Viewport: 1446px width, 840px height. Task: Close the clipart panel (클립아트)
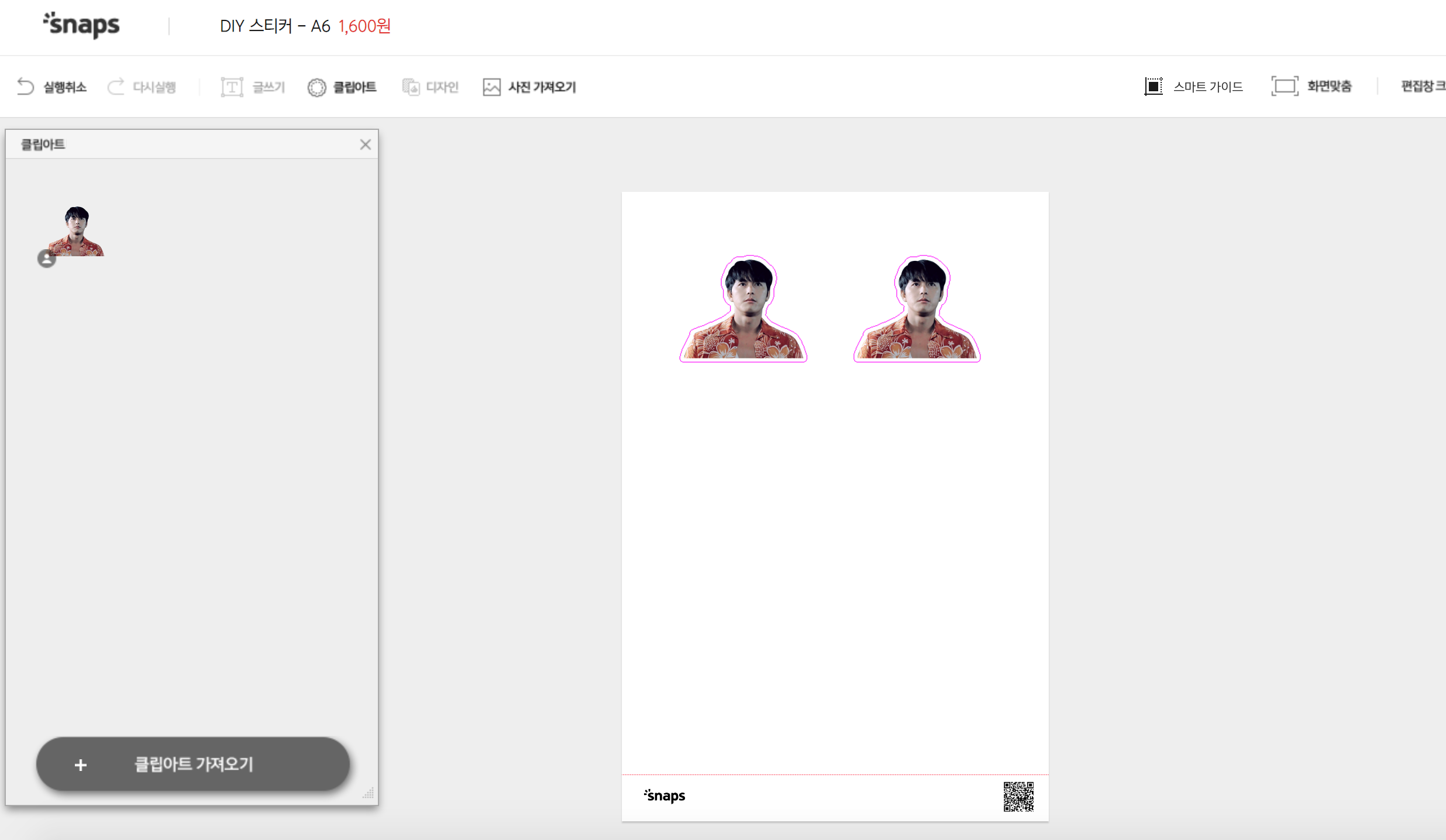pyautogui.click(x=366, y=144)
